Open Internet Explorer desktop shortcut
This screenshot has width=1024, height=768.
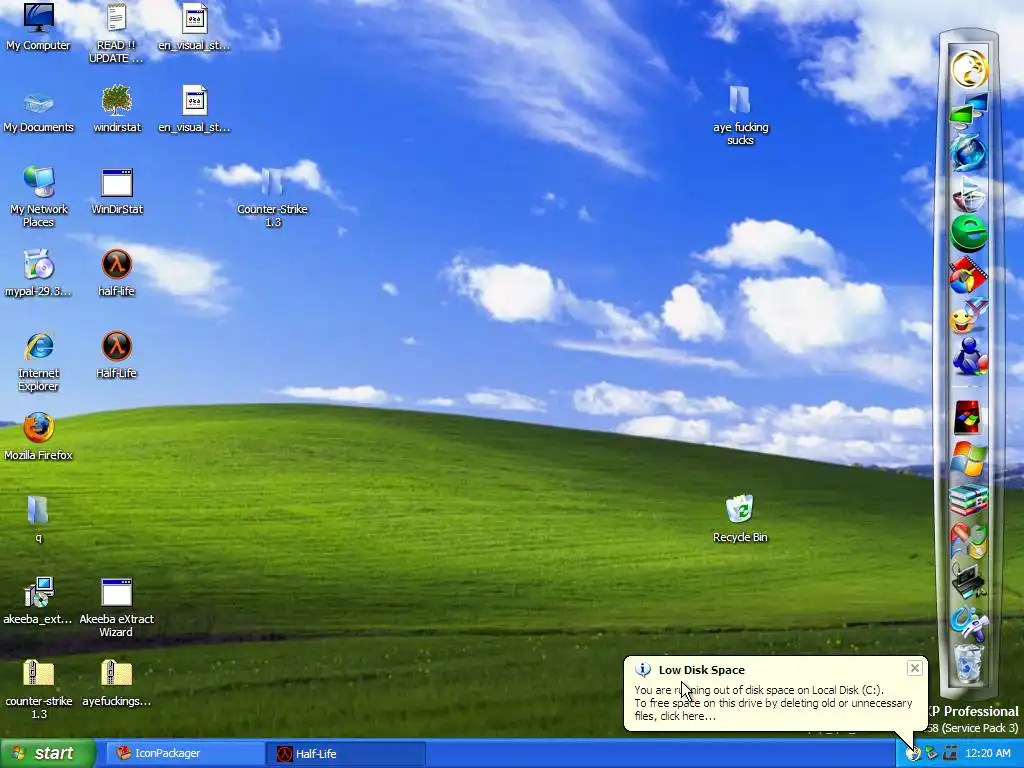coord(39,360)
